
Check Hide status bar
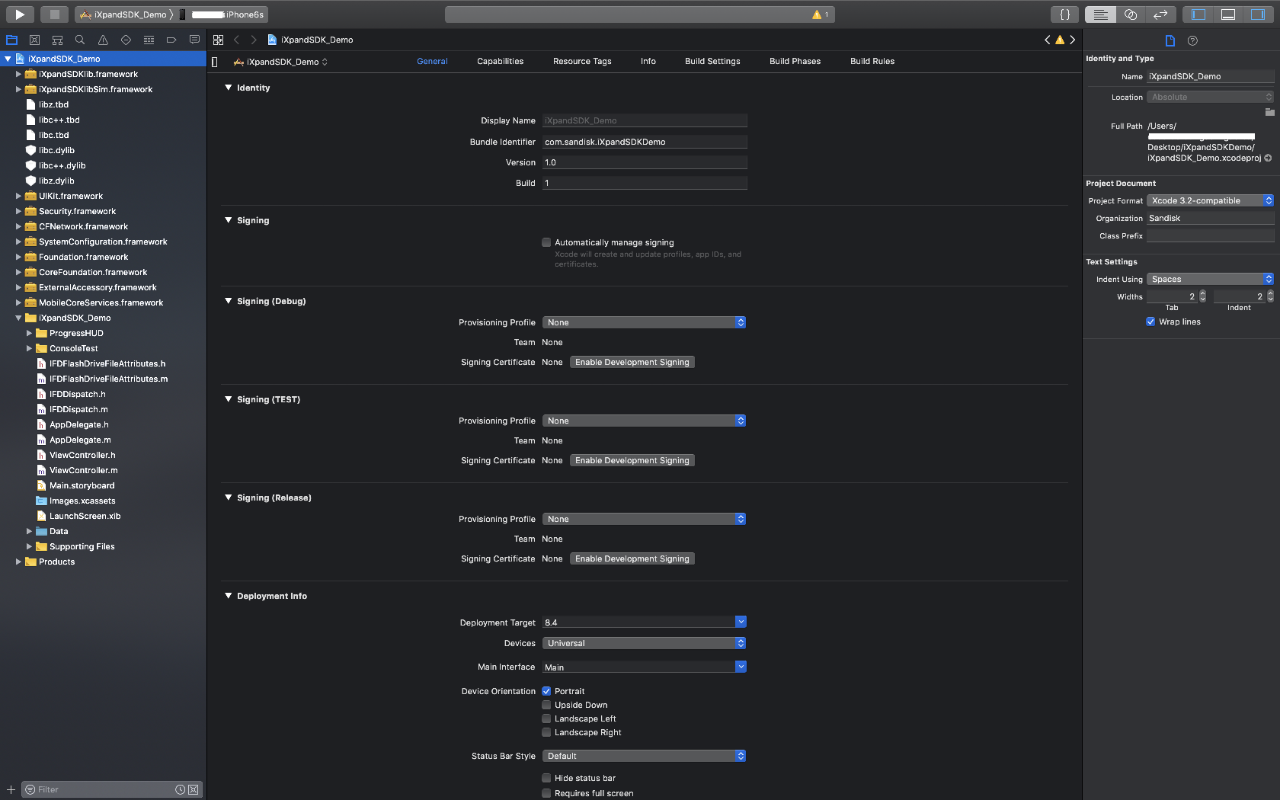[x=547, y=778]
